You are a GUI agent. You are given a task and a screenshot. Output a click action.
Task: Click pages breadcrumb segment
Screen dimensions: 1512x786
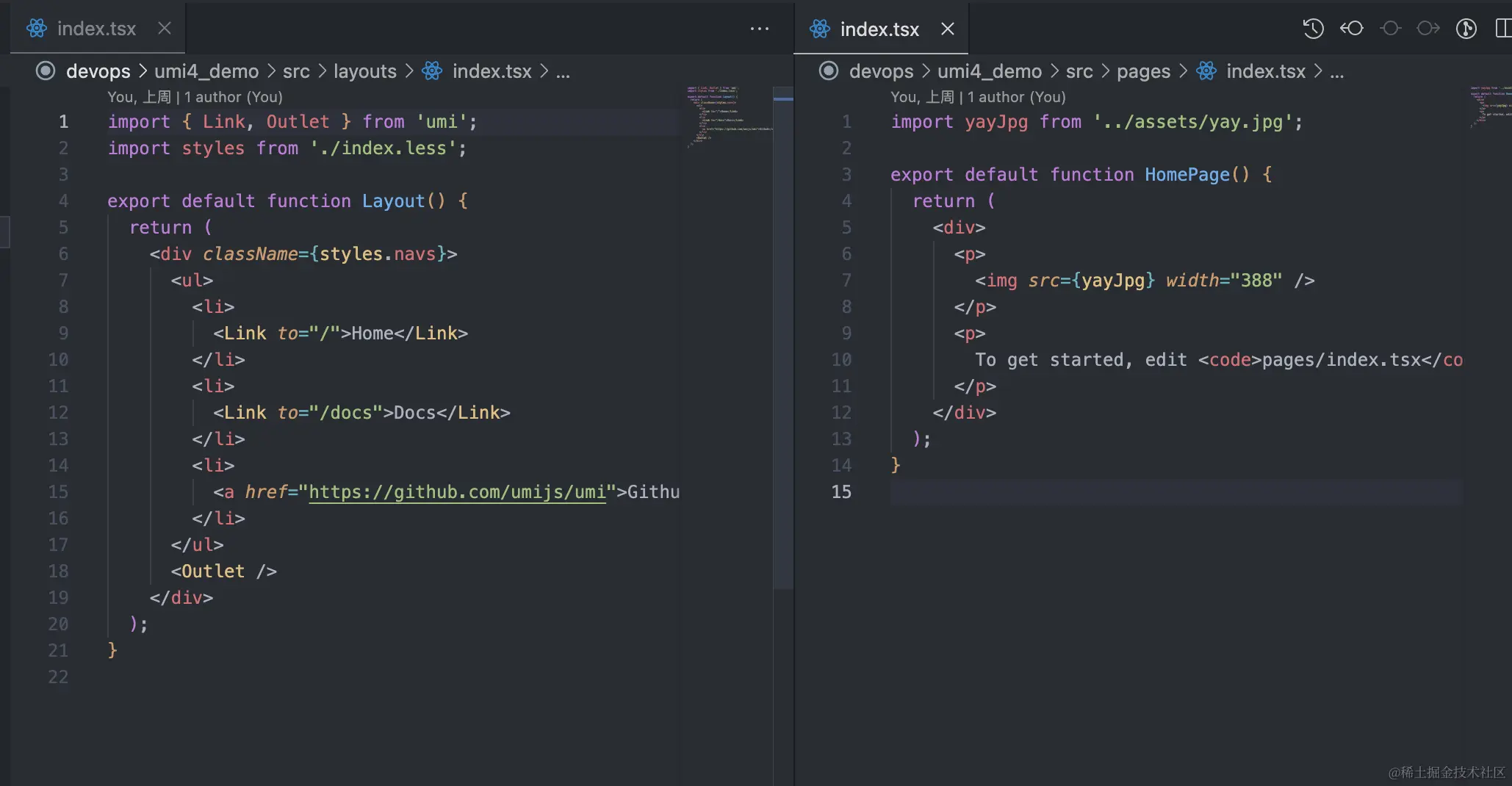tap(1144, 71)
